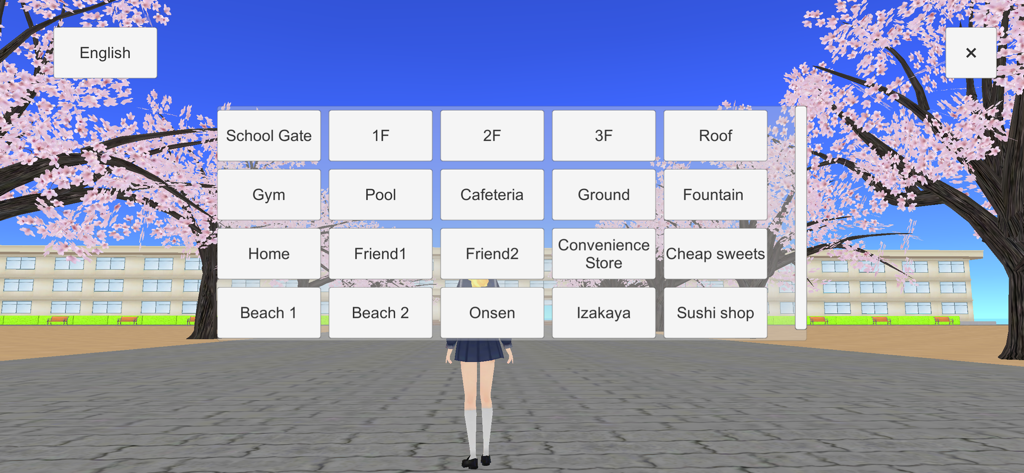Travel to Beach 1

point(269,313)
